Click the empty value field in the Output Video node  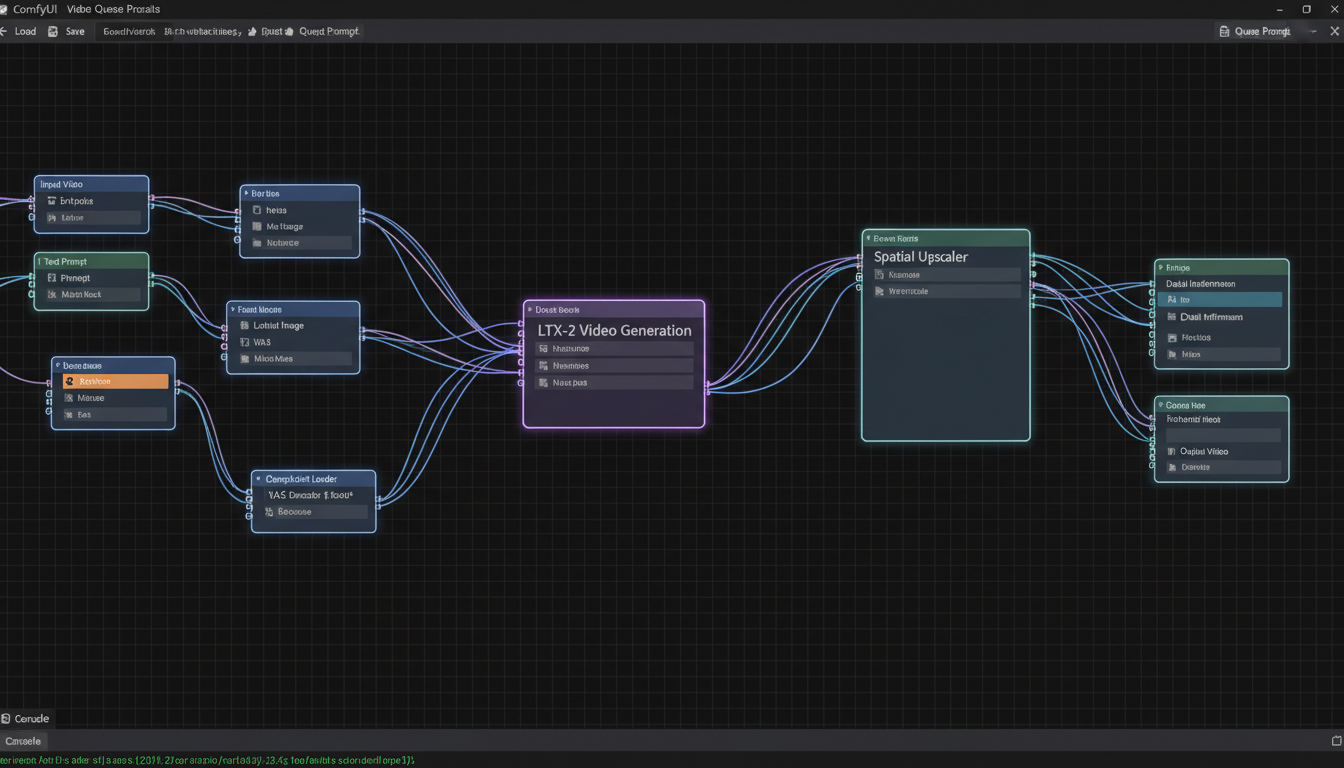point(1222,434)
